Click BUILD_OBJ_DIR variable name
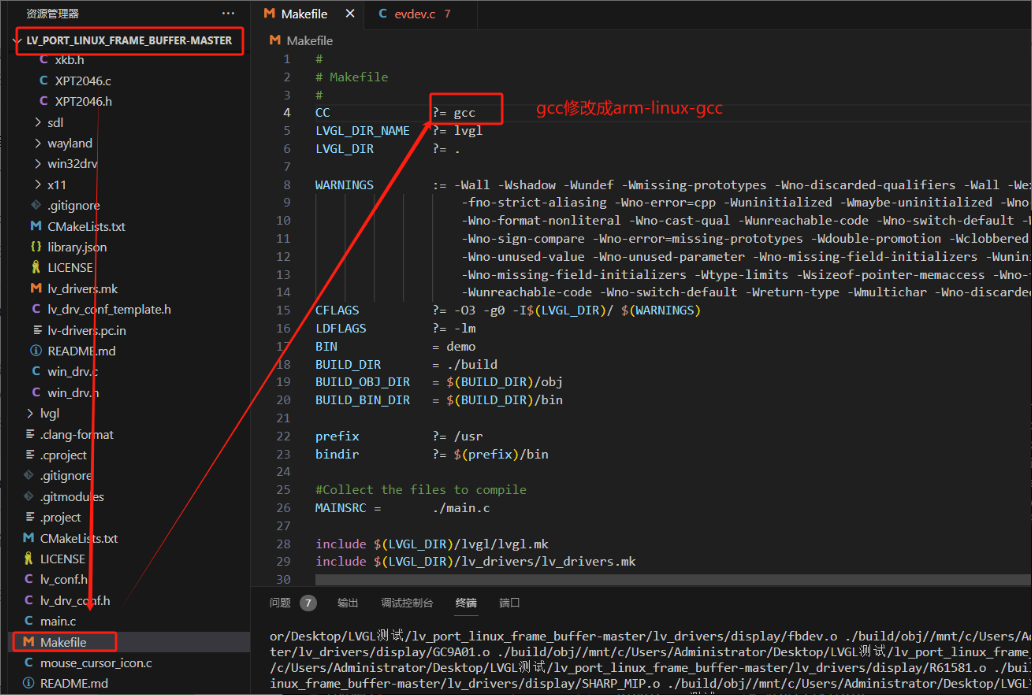 (362, 382)
